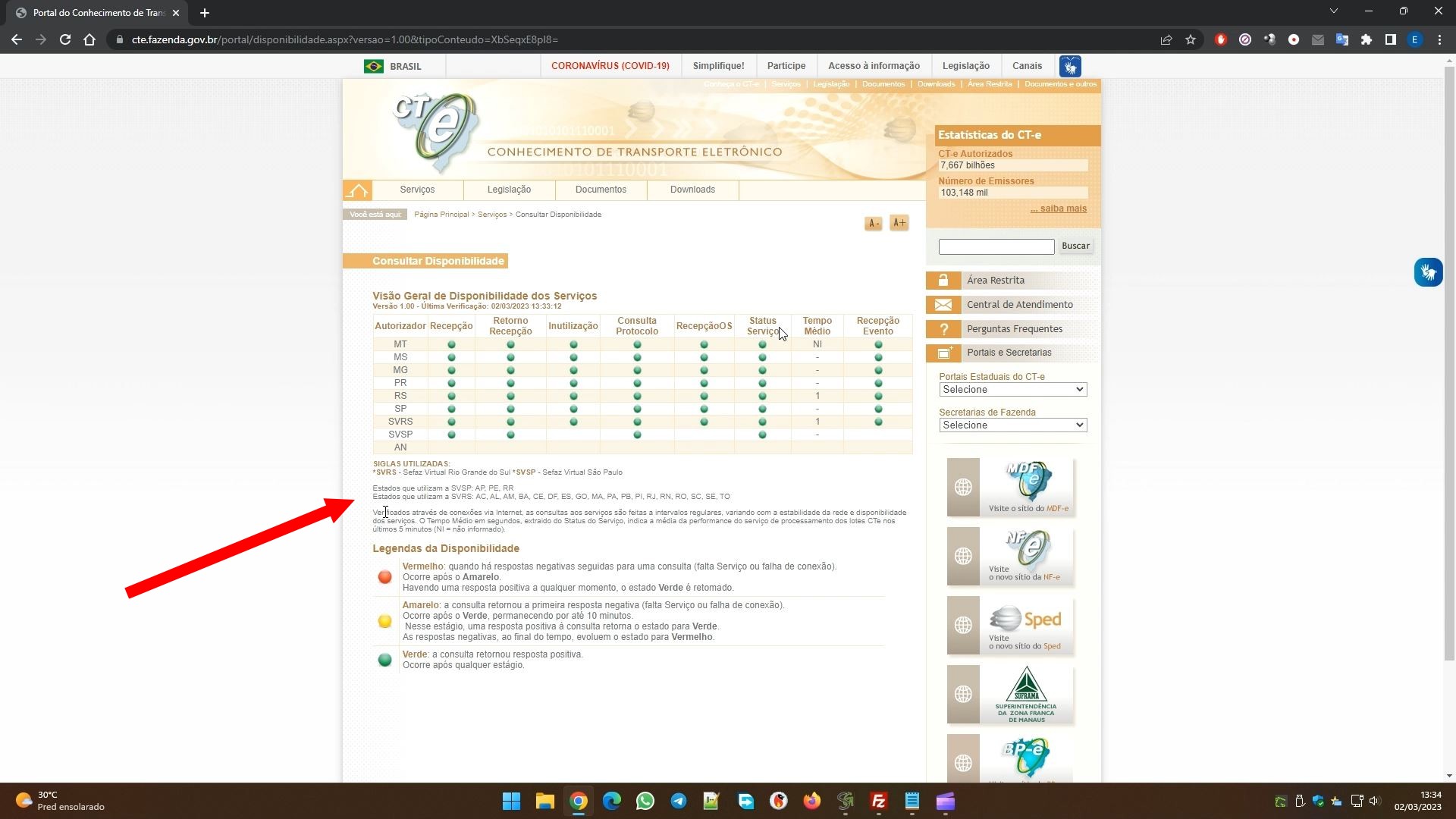Click the yellow Amarelo legend indicator

tap(384, 621)
